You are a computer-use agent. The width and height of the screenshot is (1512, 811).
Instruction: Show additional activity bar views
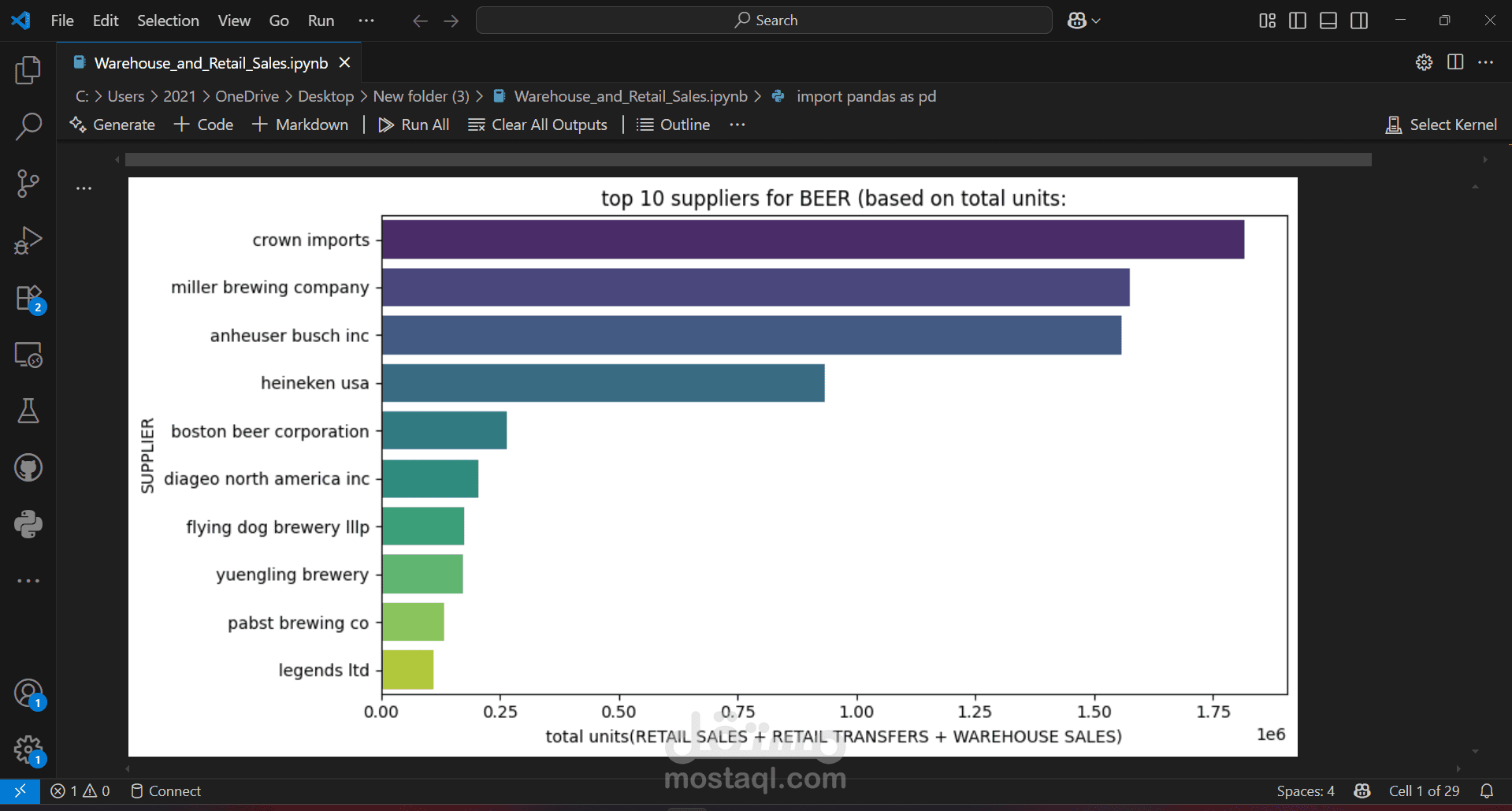(28, 581)
